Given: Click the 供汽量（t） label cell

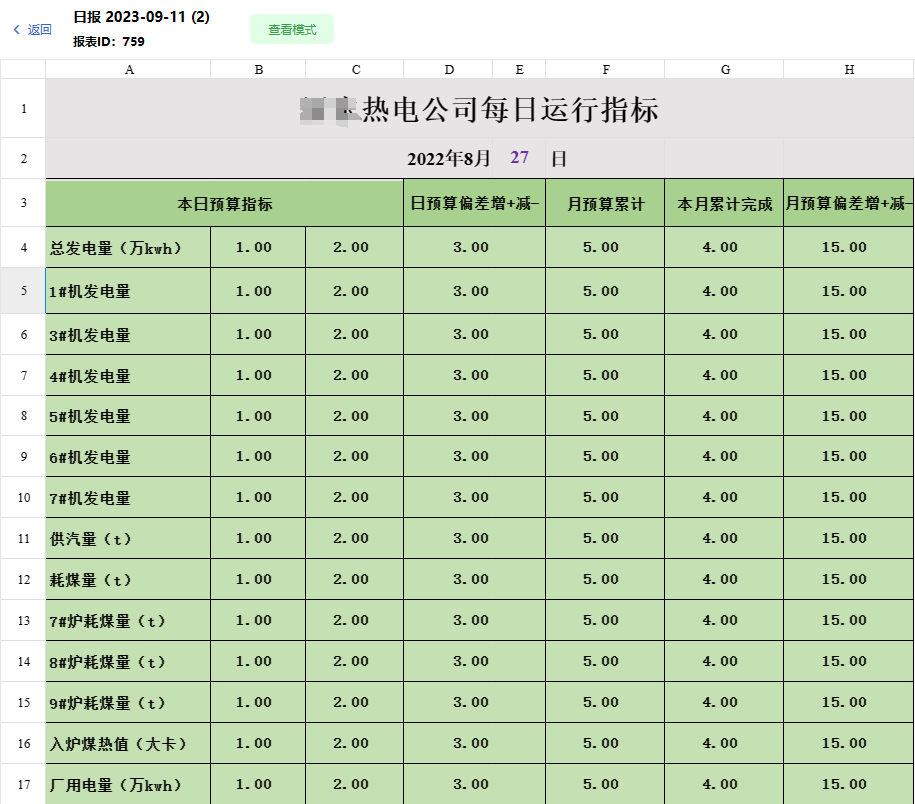Looking at the screenshot, I should pyautogui.click(x=127, y=538).
